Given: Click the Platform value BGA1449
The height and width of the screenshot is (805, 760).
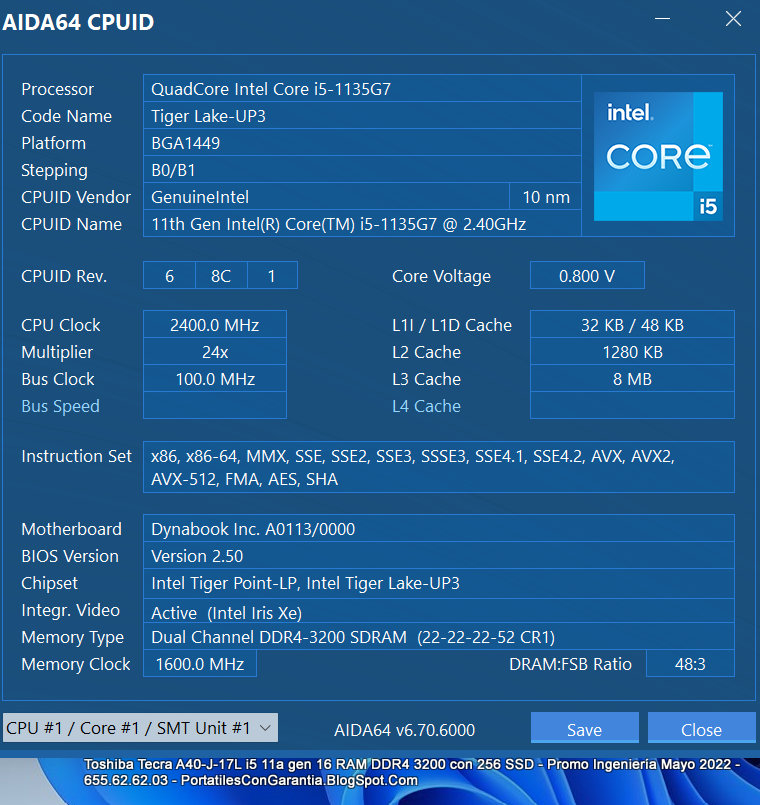Looking at the screenshot, I should [362, 143].
